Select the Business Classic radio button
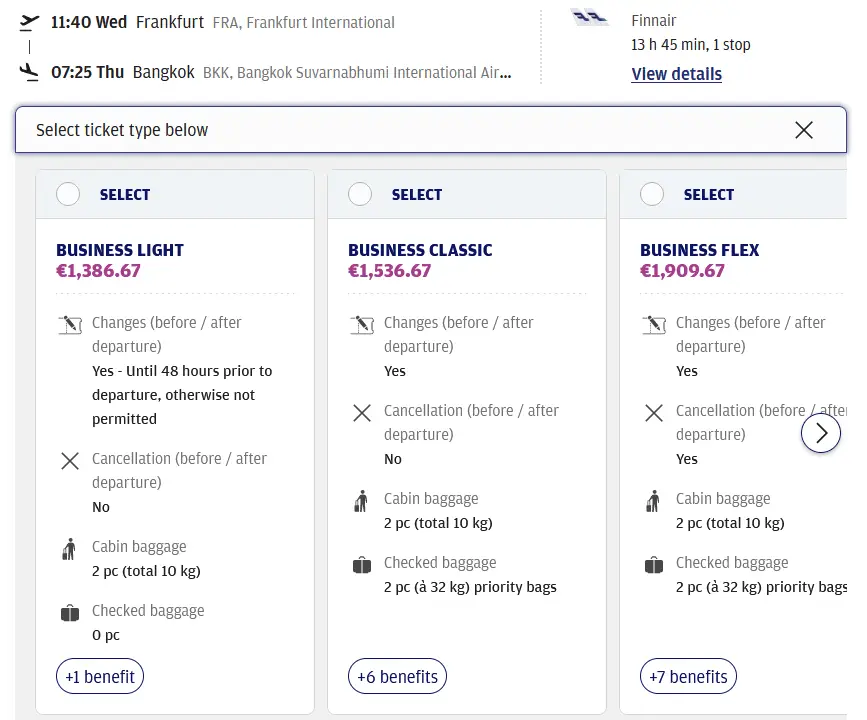Viewport: 867px width, 720px height. [x=360, y=194]
